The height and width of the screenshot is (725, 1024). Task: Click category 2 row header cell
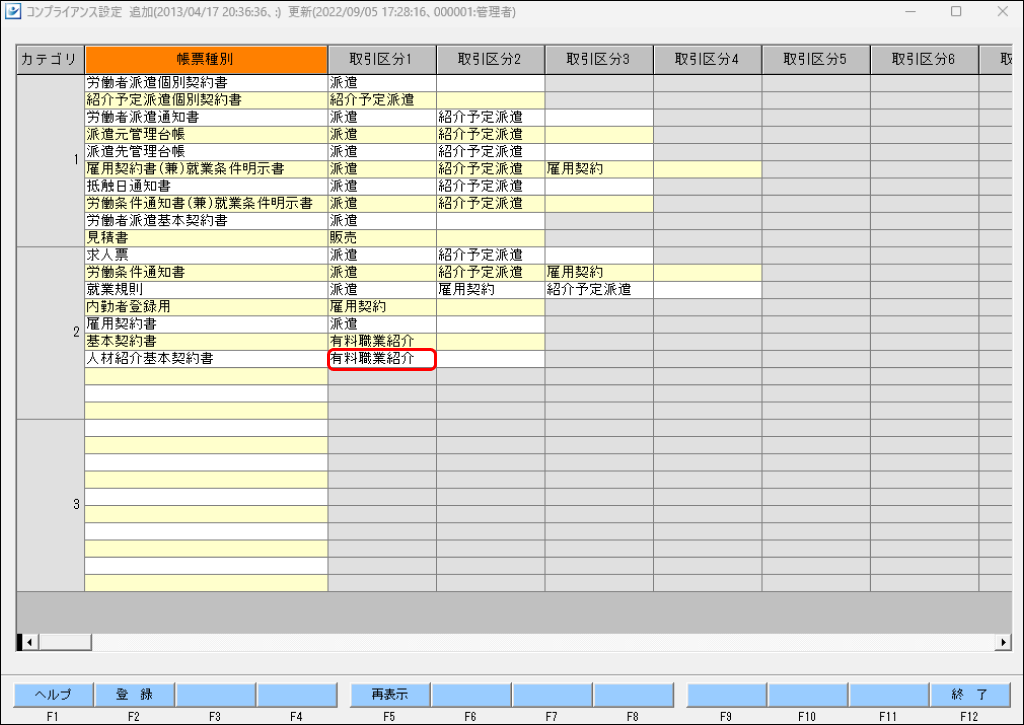50,333
